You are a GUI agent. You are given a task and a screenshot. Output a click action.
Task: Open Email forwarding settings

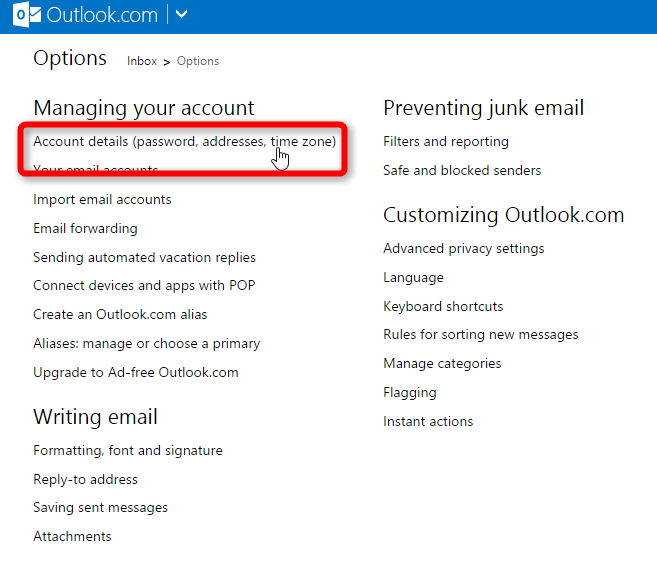(85, 228)
